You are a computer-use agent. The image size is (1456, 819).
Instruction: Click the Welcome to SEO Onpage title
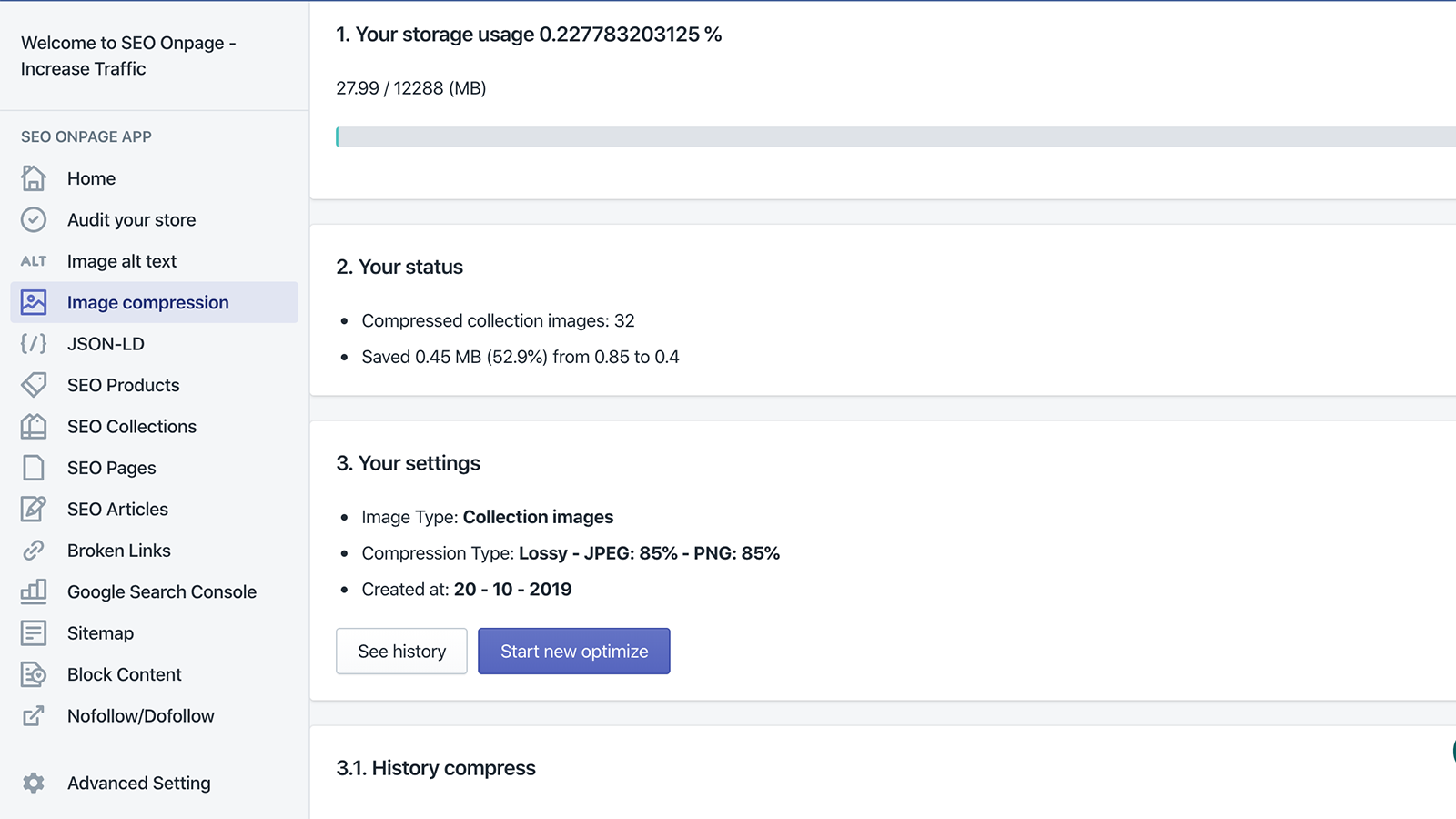[x=128, y=56]
